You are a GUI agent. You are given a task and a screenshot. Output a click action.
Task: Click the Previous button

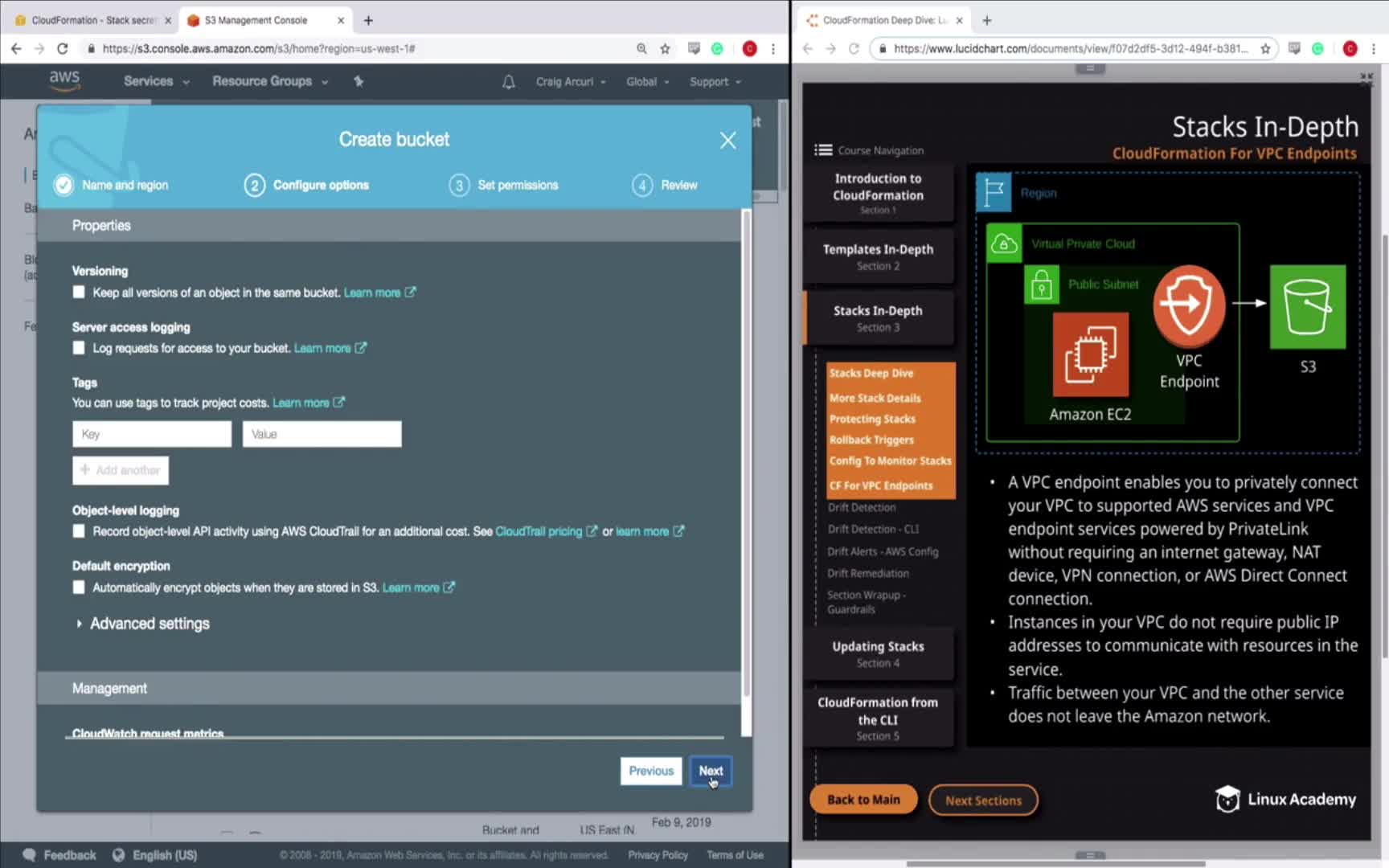651,771
